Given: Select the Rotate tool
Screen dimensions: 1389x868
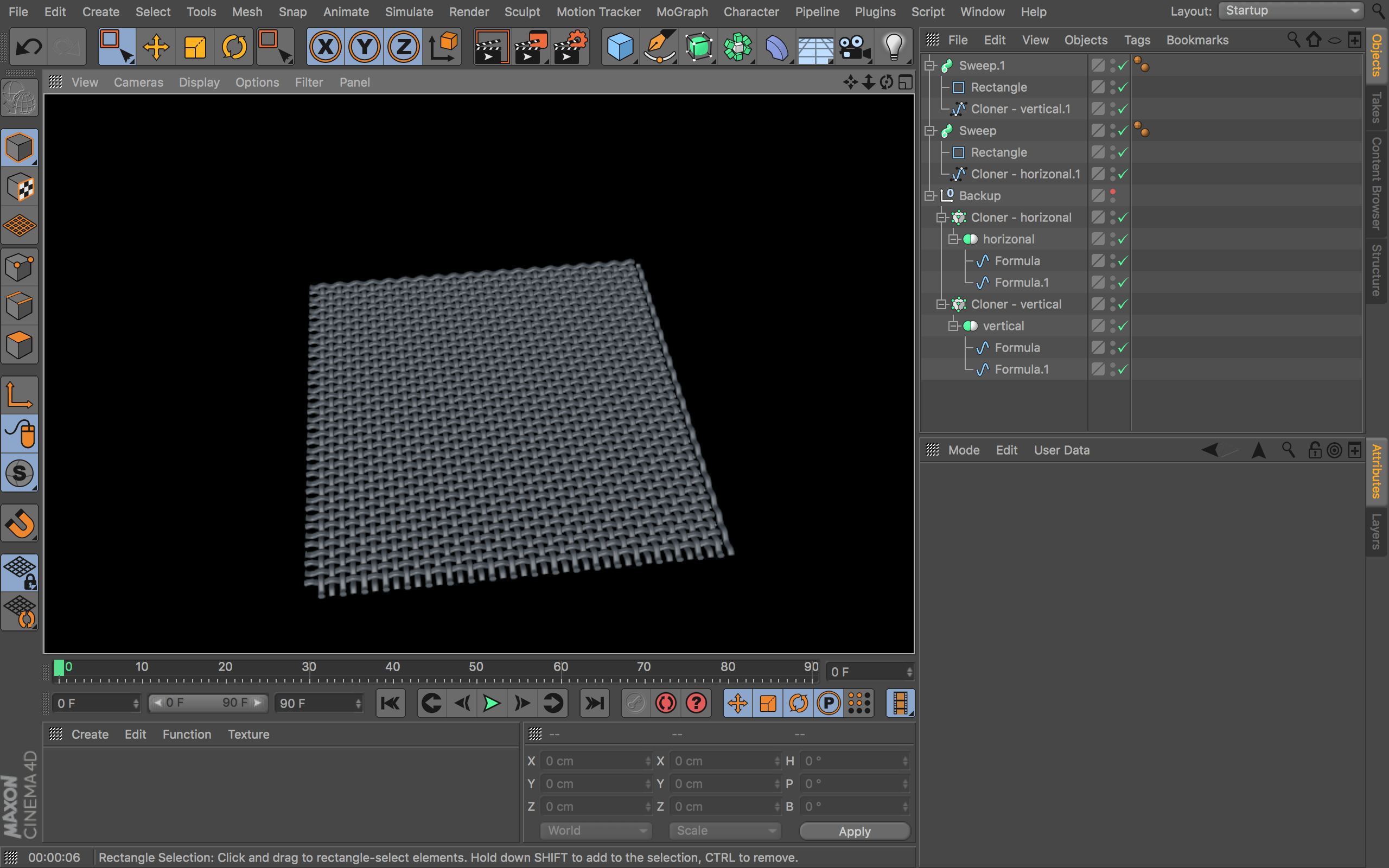Looking at the screenshot, I should tap(234, 47).
